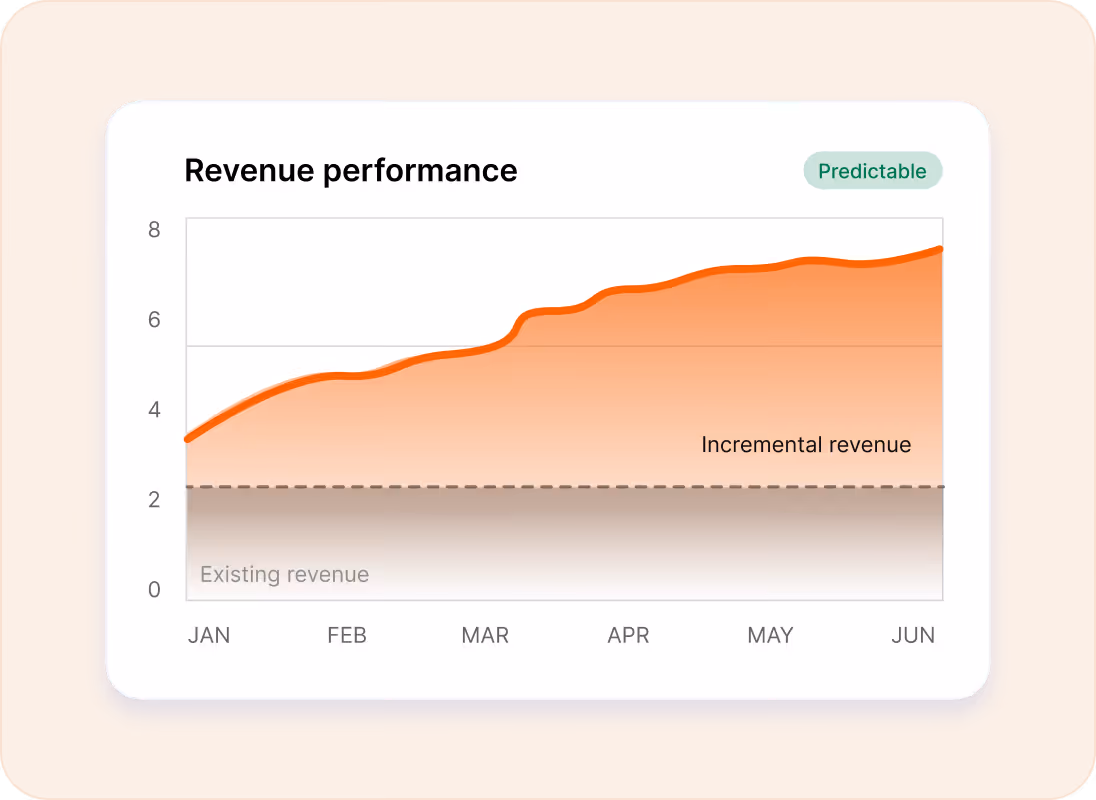Click the Revenue performance heading
The height and width of the screenshot is (800, 1096).
coord(351,170)
